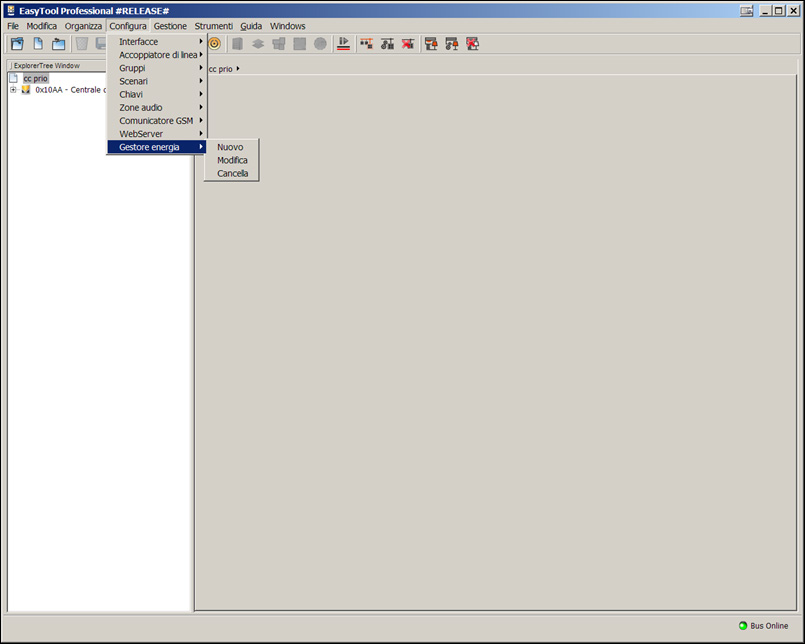Open the Comunicatore GSM submenu

(157, 121)
